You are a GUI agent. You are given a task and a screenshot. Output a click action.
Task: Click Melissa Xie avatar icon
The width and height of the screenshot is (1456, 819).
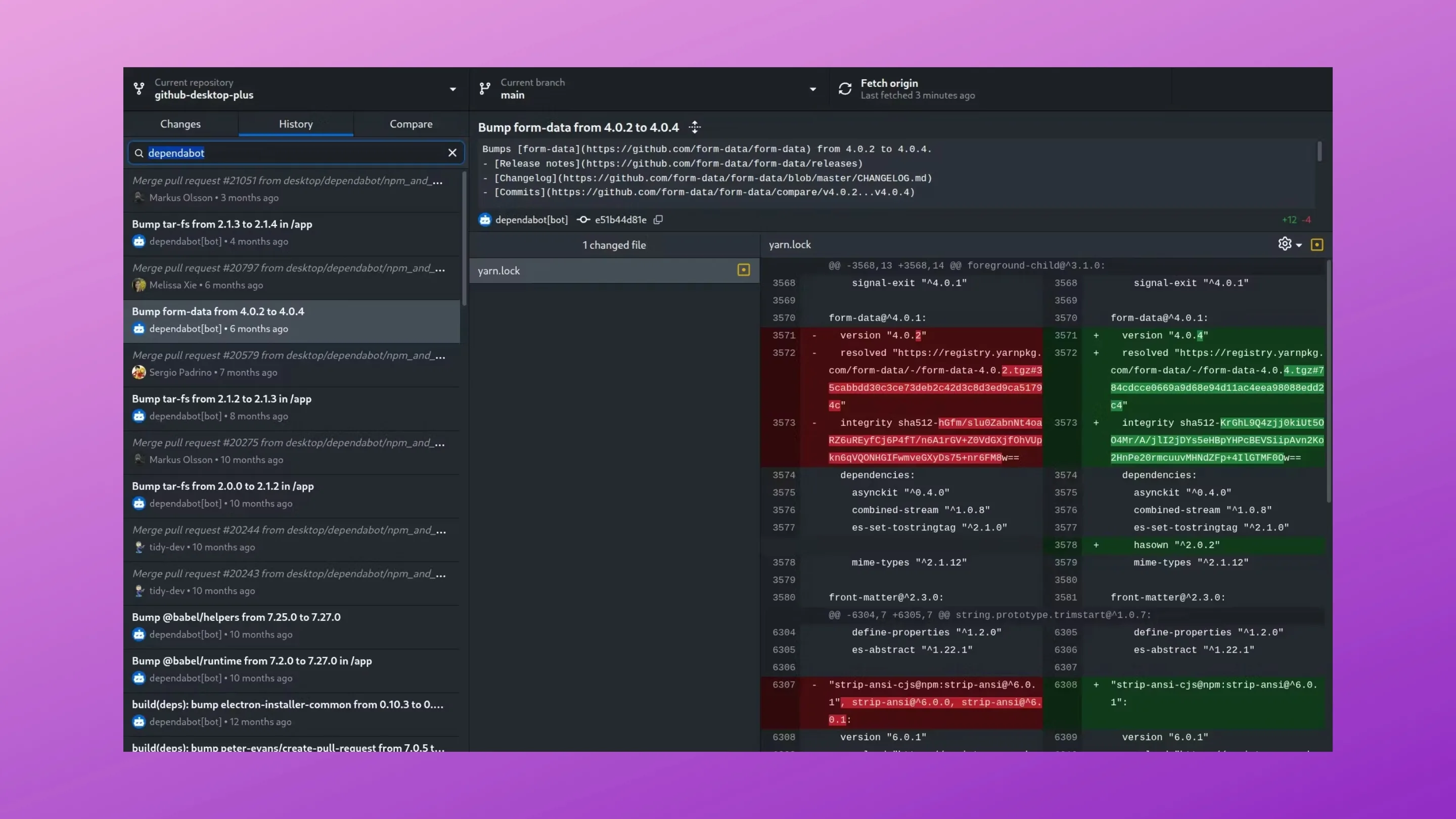pyautogui.click(x=139, y=285)
